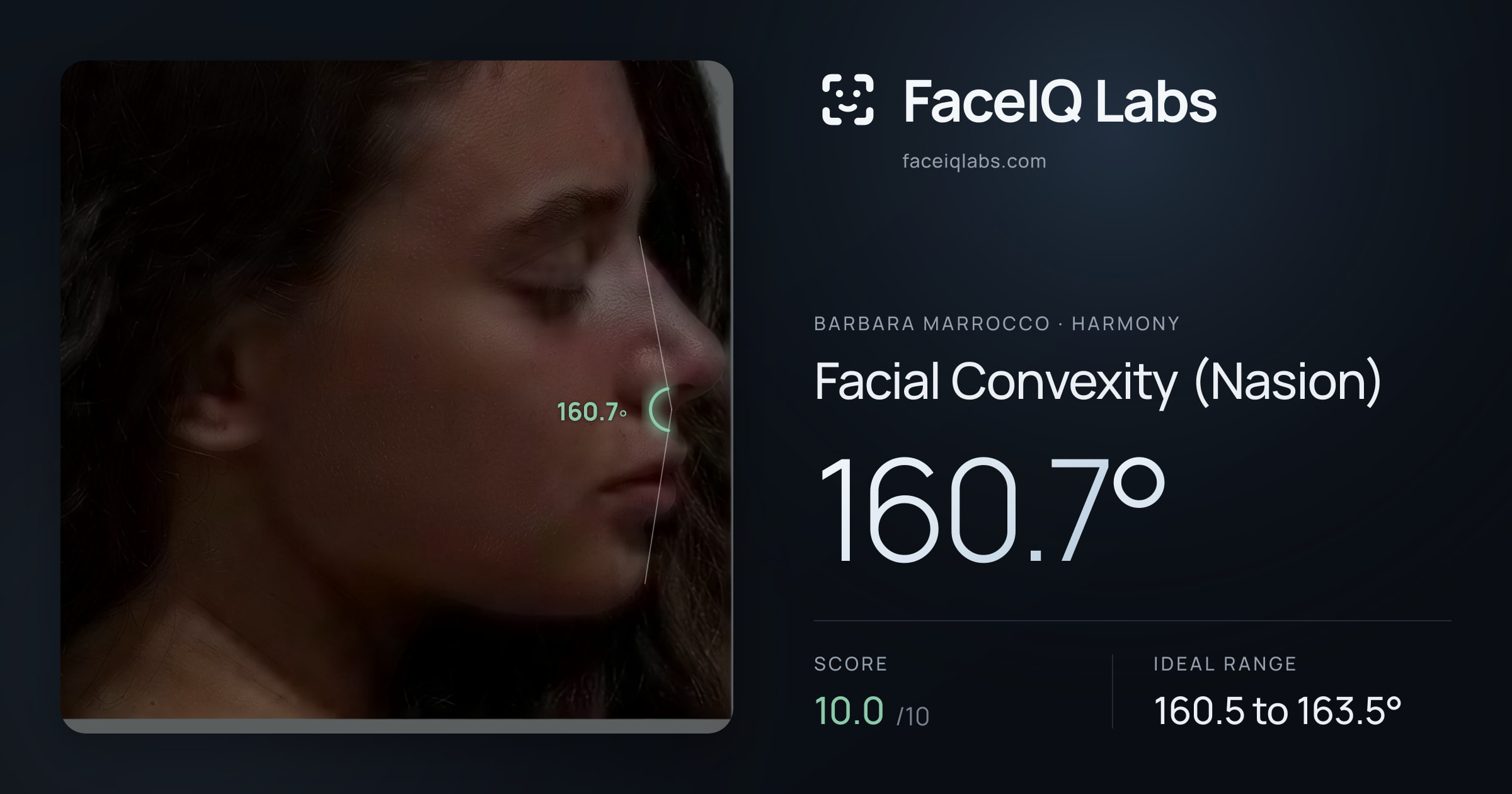Click the 160.5 to 163.5° range value
Screen dimensions: 1512x794
pos(1278,711)
